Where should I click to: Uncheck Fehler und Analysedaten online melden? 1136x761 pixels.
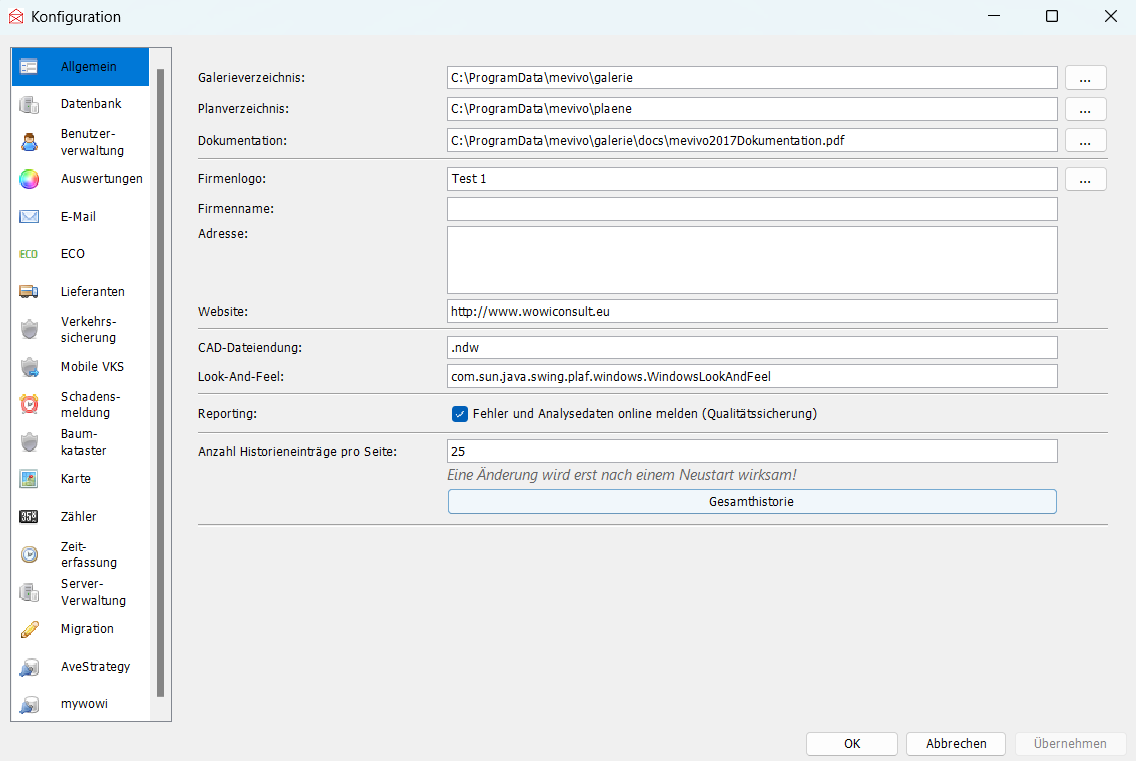(x=460, y=413)
